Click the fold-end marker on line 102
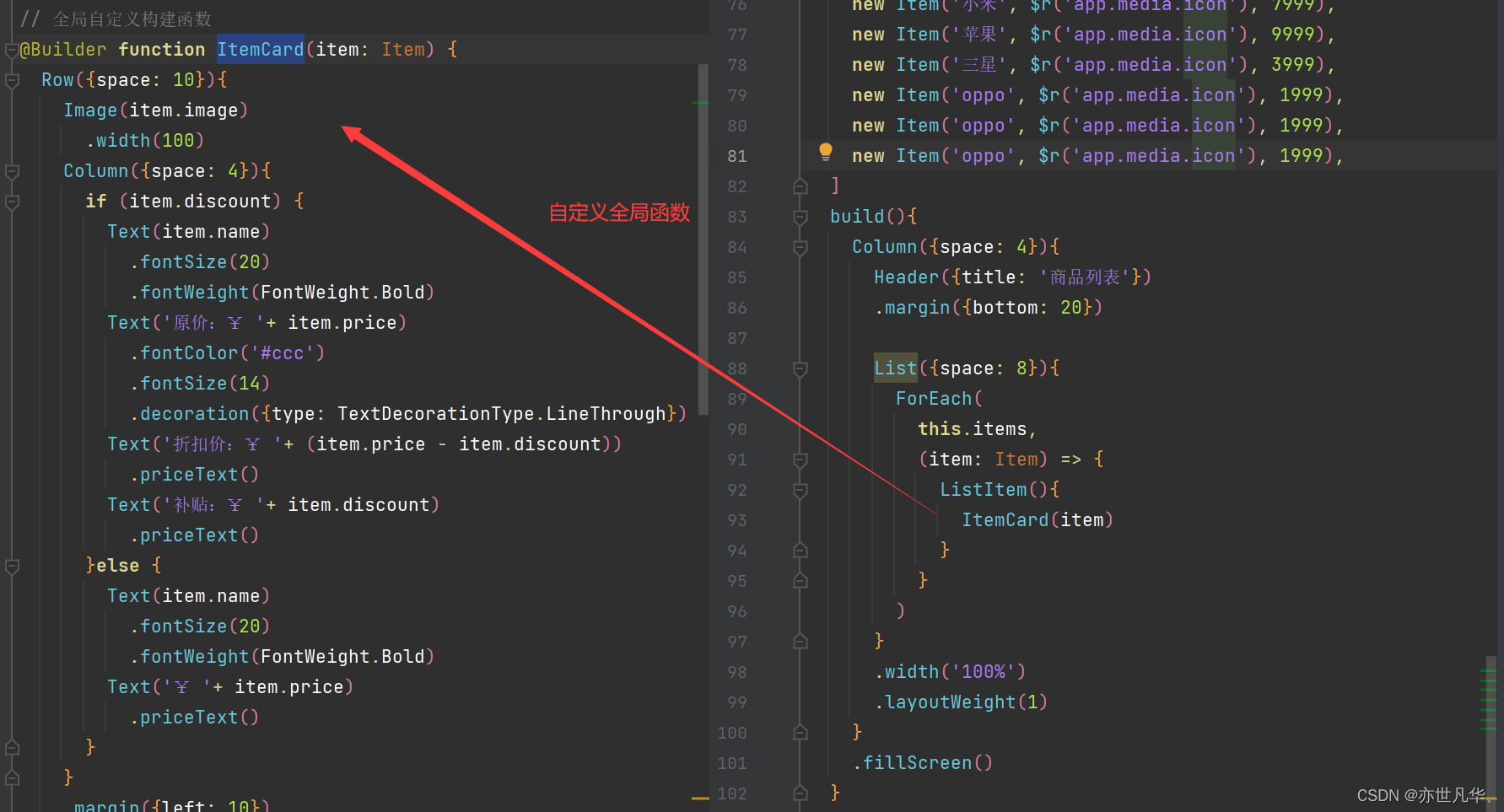Image resolution: width=1504 pixels, height=812 pixels. coord(801,793)
